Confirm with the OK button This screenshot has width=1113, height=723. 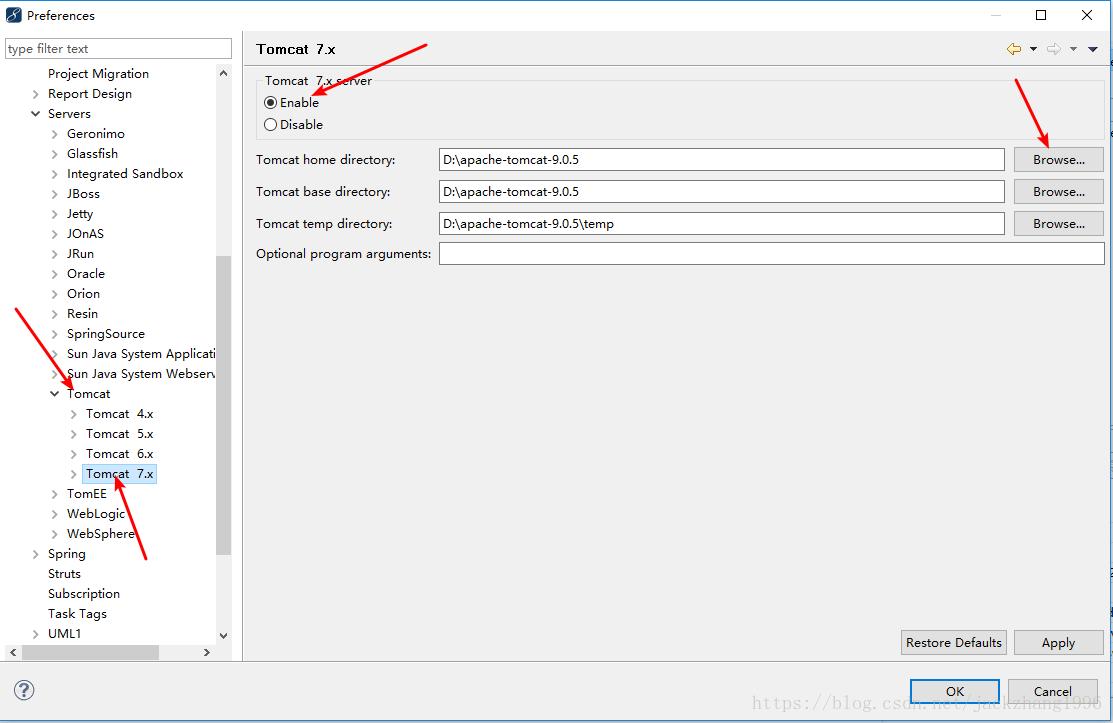955,691
